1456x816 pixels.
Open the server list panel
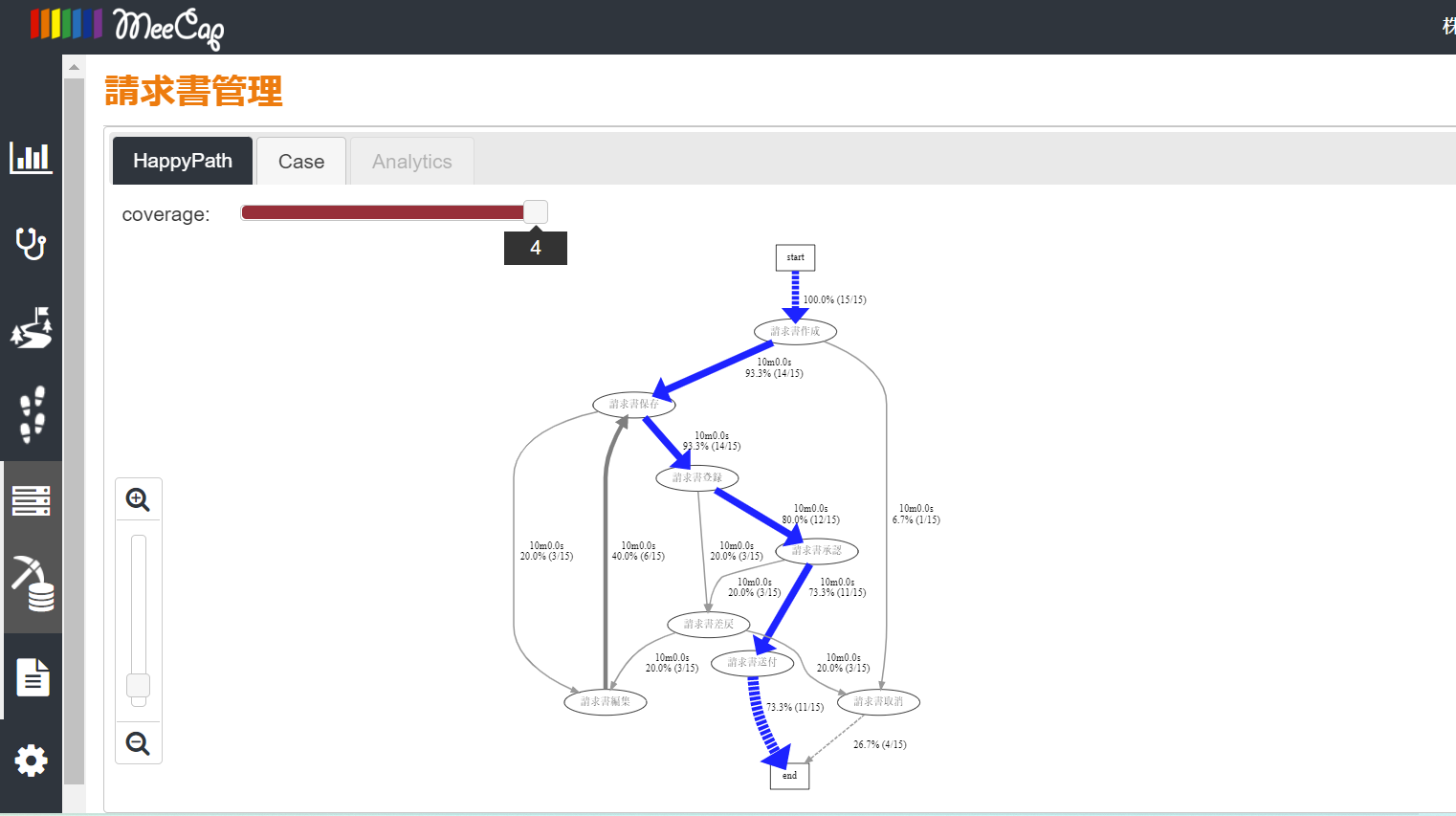pos(31,500)
